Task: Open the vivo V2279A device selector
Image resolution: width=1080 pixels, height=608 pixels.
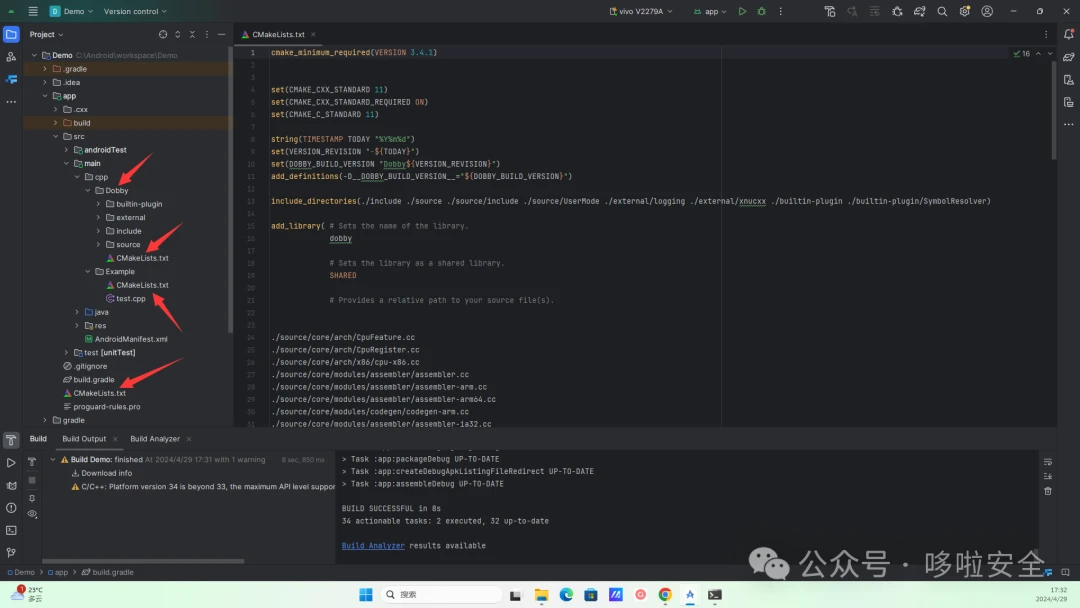Action: pos(641,12)
